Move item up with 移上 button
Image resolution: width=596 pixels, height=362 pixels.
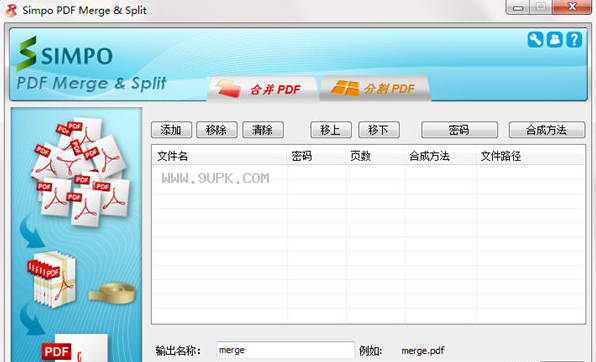(331, 130)
